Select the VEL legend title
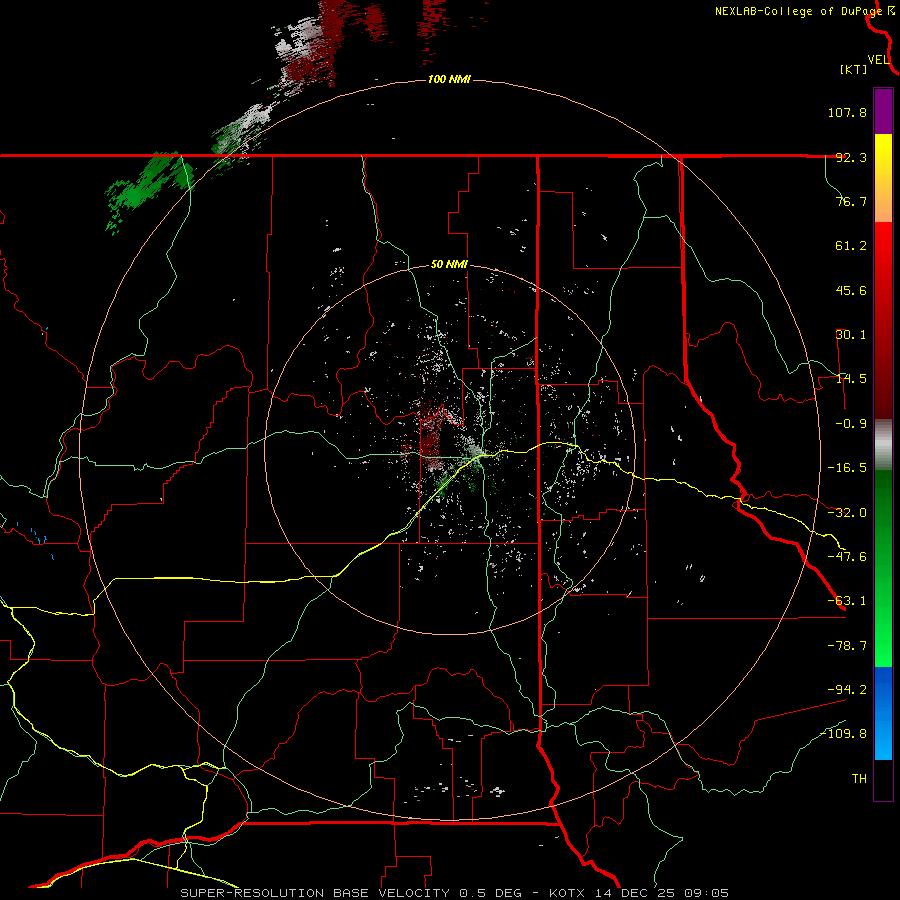900x900 pixels. [x=878, y=60]
